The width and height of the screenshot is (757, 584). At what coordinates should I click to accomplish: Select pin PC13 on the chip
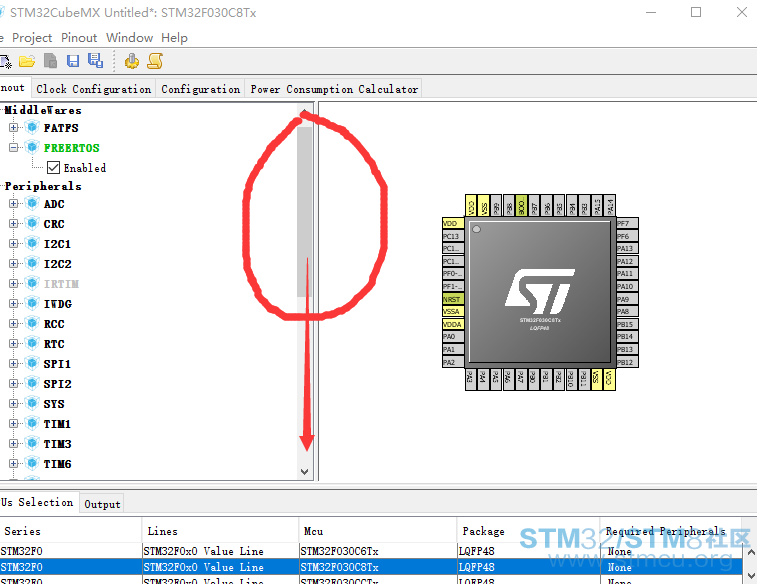[453, 236]
